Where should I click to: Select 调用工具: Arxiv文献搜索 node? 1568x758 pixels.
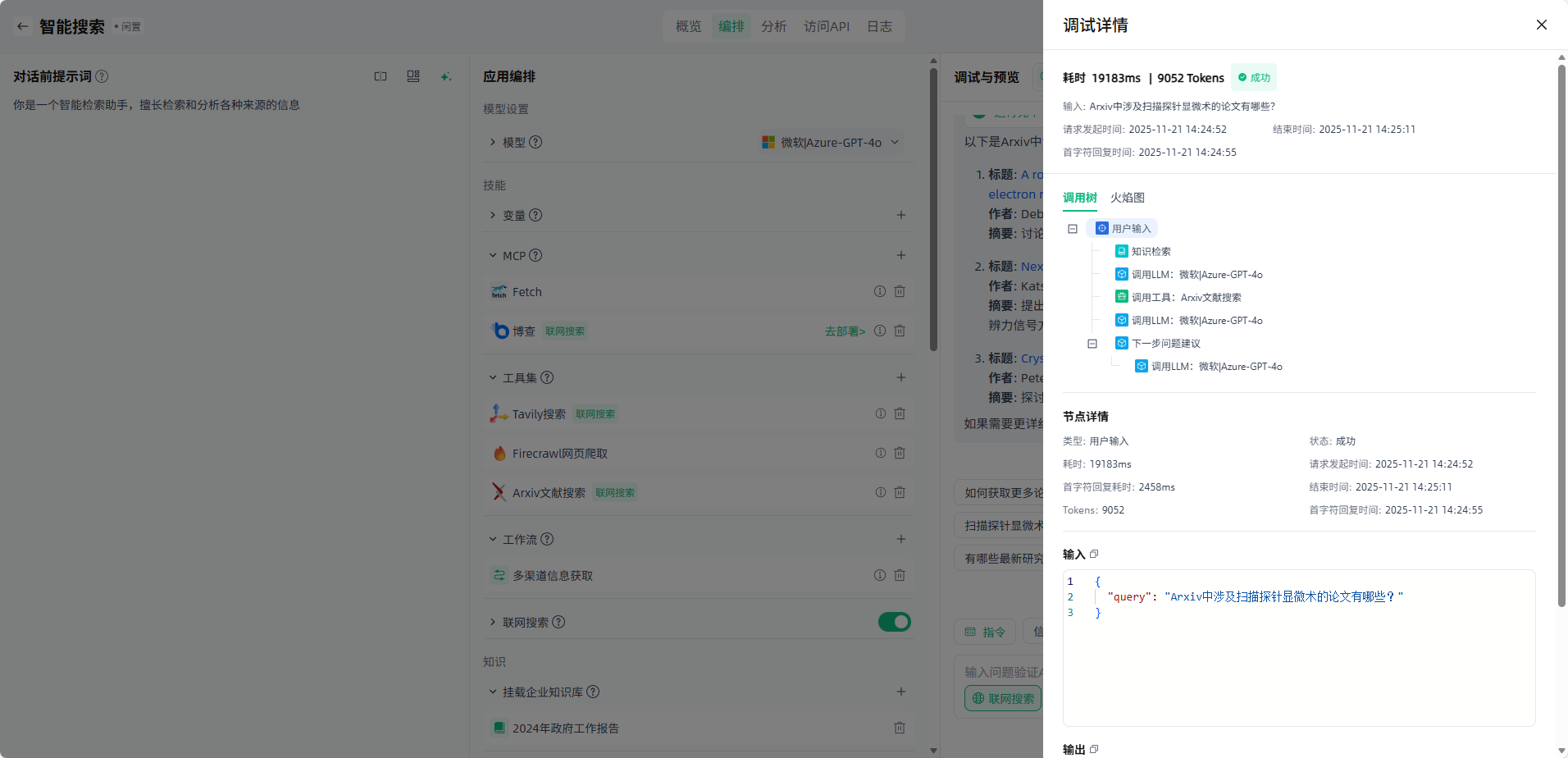click(1186, 298)
